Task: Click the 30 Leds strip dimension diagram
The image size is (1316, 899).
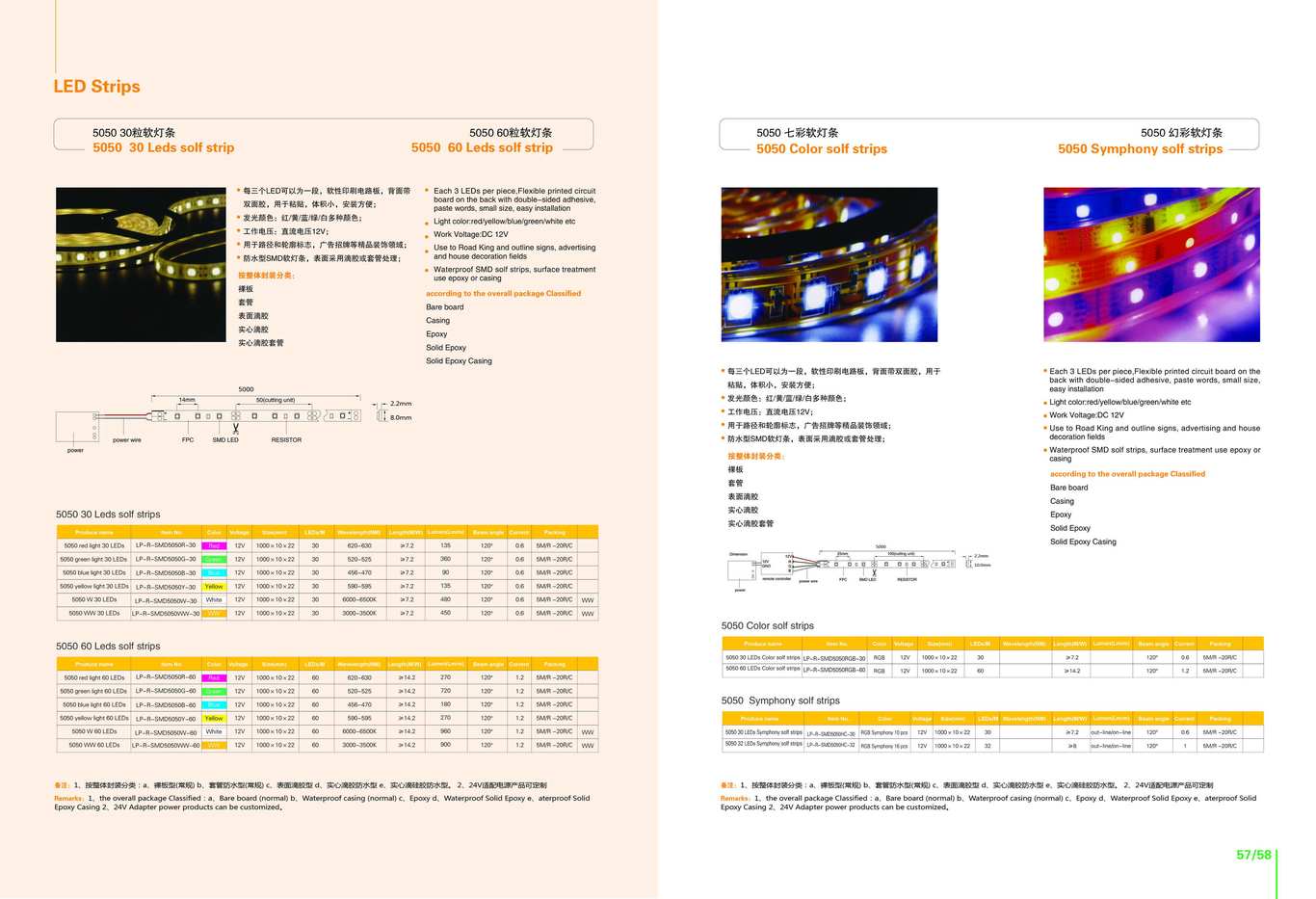Action: pyautogui.click(x=234, y=420)
